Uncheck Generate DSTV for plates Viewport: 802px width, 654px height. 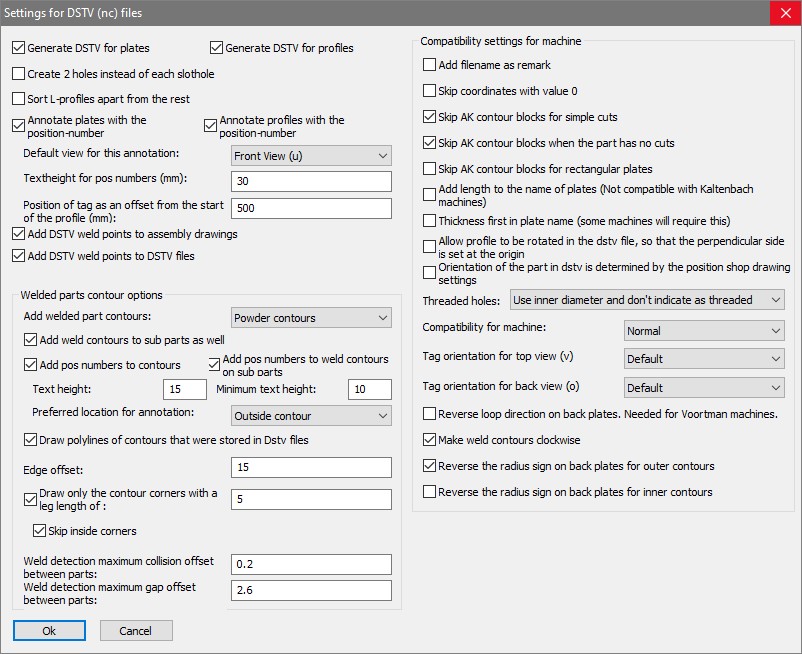pos(18,48)
